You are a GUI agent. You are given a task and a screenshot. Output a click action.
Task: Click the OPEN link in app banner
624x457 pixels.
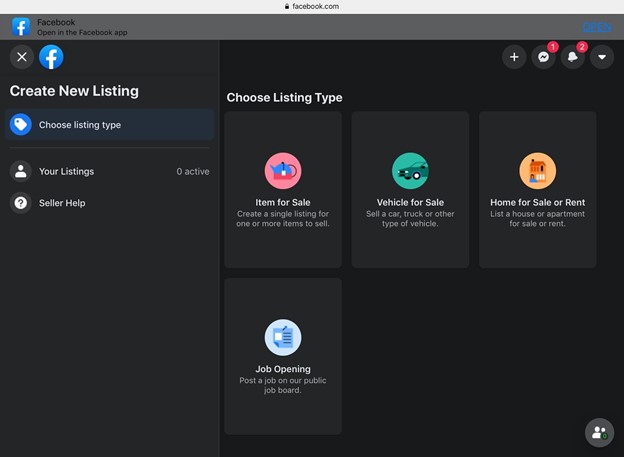click(x=597, y=27)
